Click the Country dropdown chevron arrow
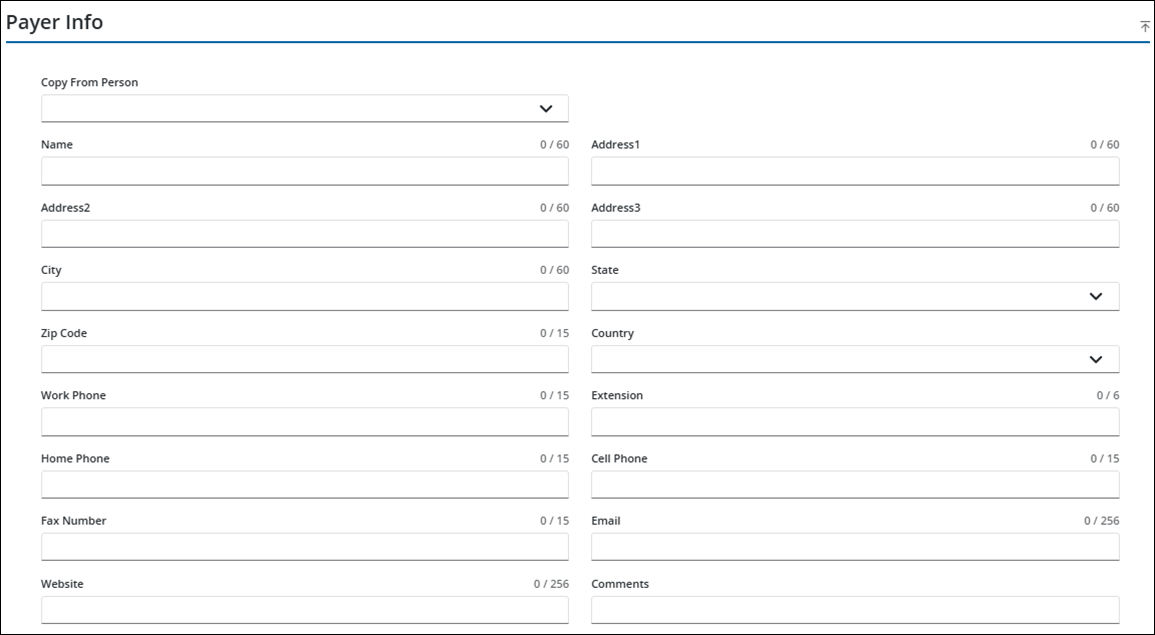Viewport: 1155px width, 635px height. (1096, 359)
